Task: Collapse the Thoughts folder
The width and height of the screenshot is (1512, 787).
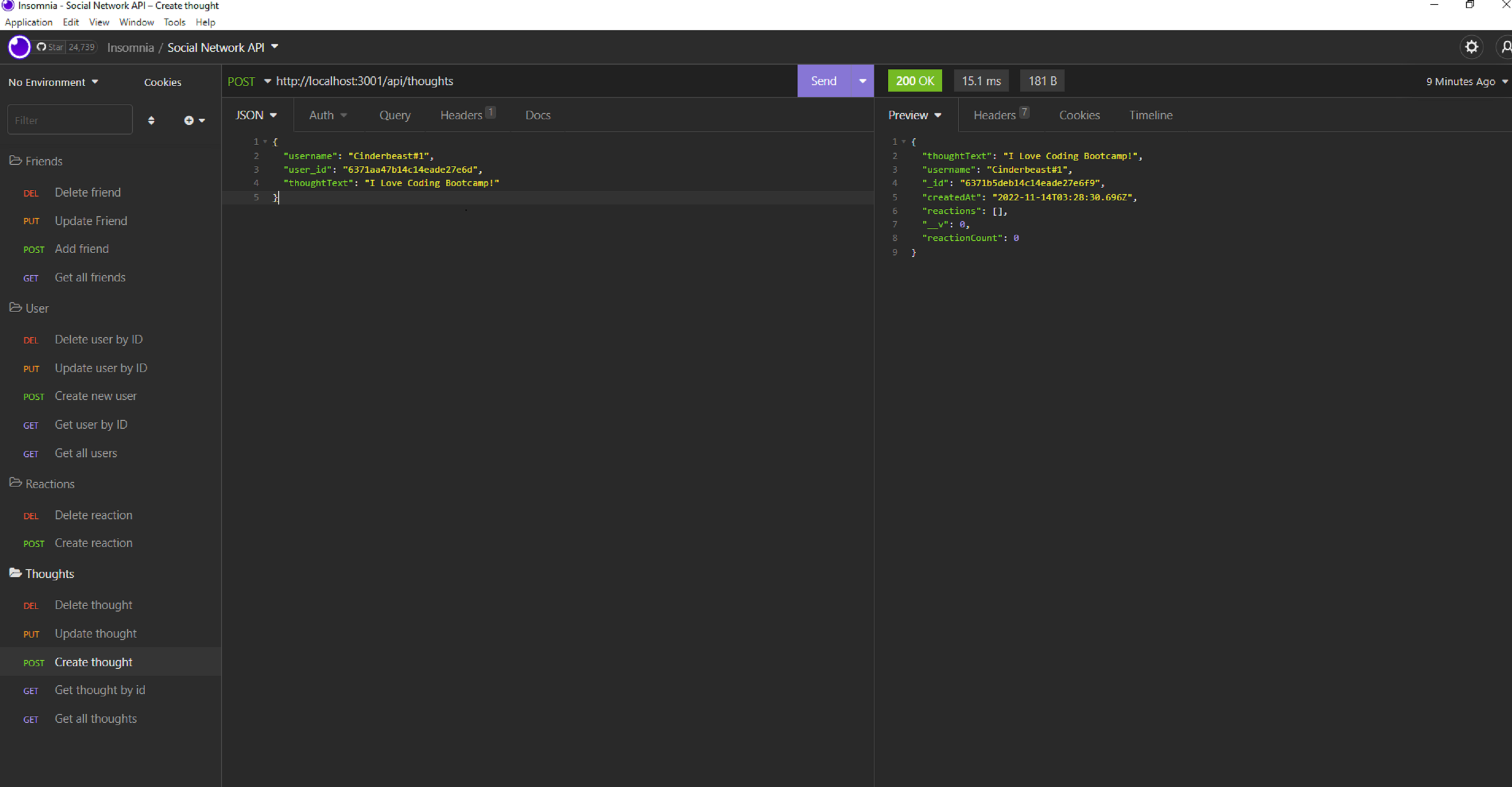Action: (x=49, y=573)
